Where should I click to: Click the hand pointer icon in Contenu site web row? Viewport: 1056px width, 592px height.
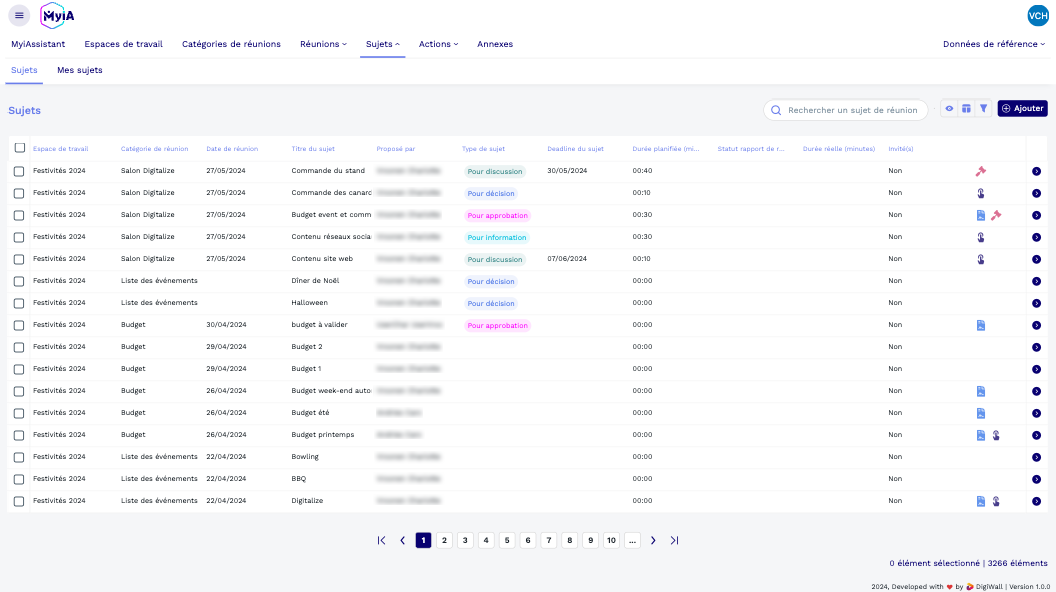[981, 259]
